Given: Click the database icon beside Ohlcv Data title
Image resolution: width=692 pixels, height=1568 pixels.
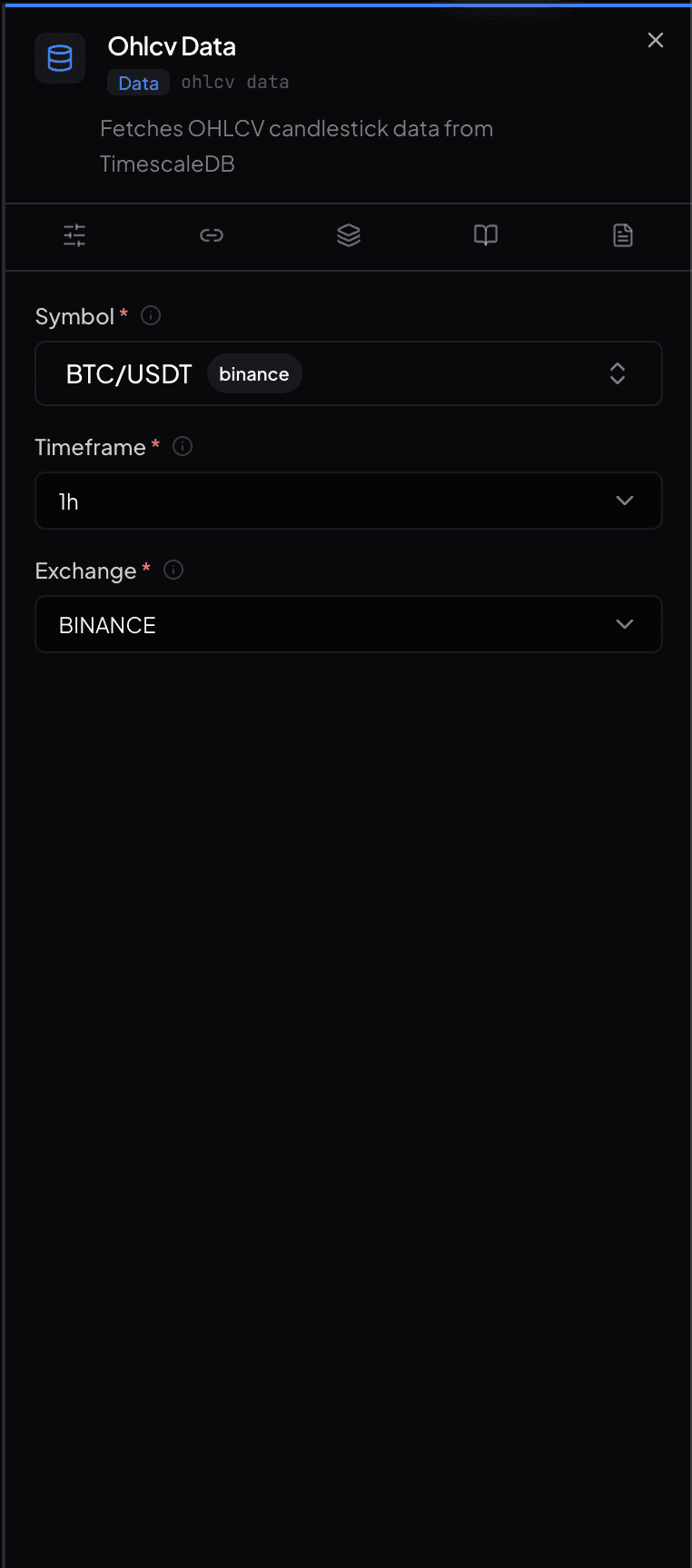Looking at the screenshot, I should (60, 58).
